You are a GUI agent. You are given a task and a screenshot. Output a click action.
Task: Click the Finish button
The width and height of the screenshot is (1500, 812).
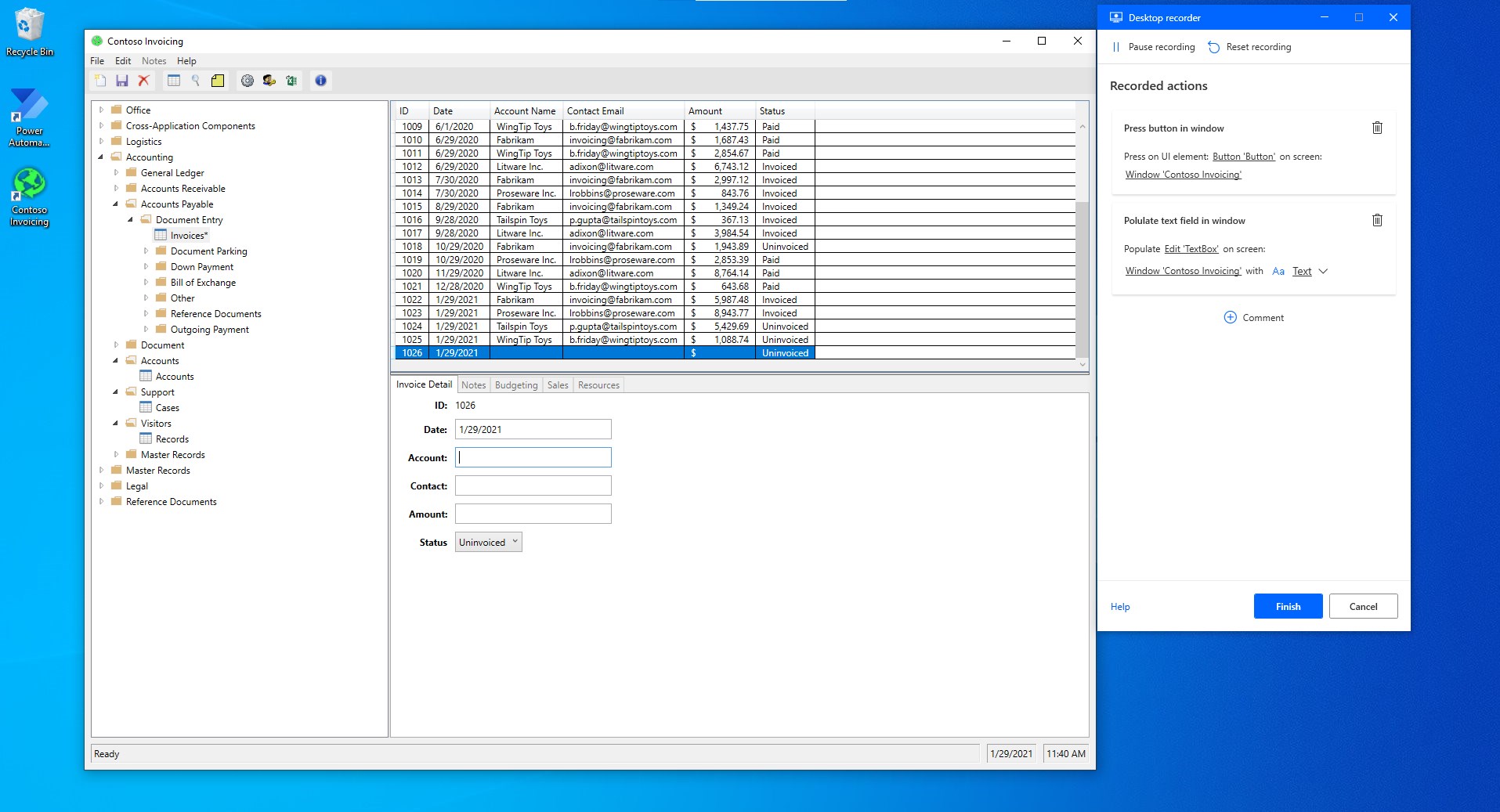[1287, 606]
